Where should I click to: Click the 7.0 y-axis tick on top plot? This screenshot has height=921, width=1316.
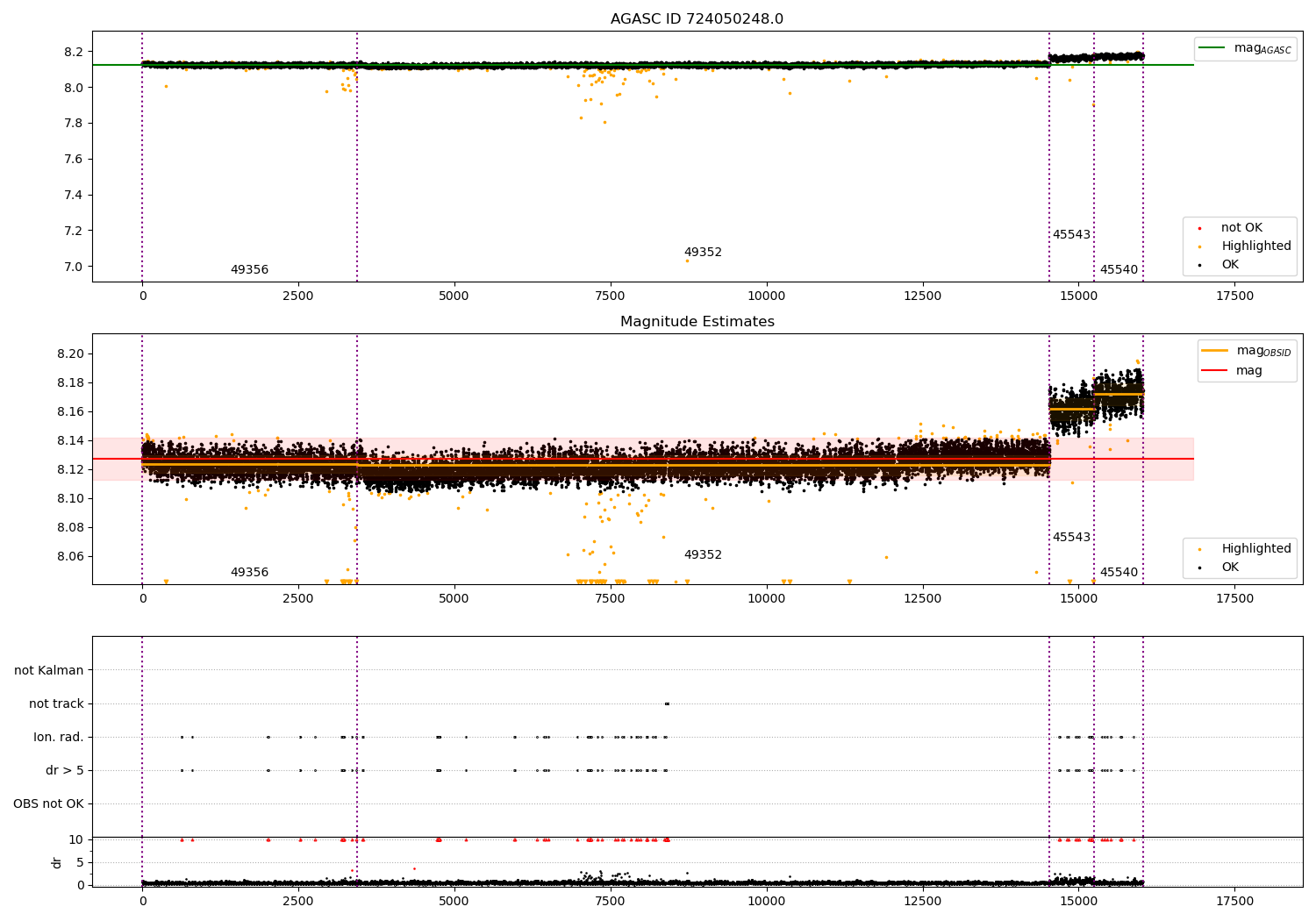pyautogui.click(x=73, y=268)
